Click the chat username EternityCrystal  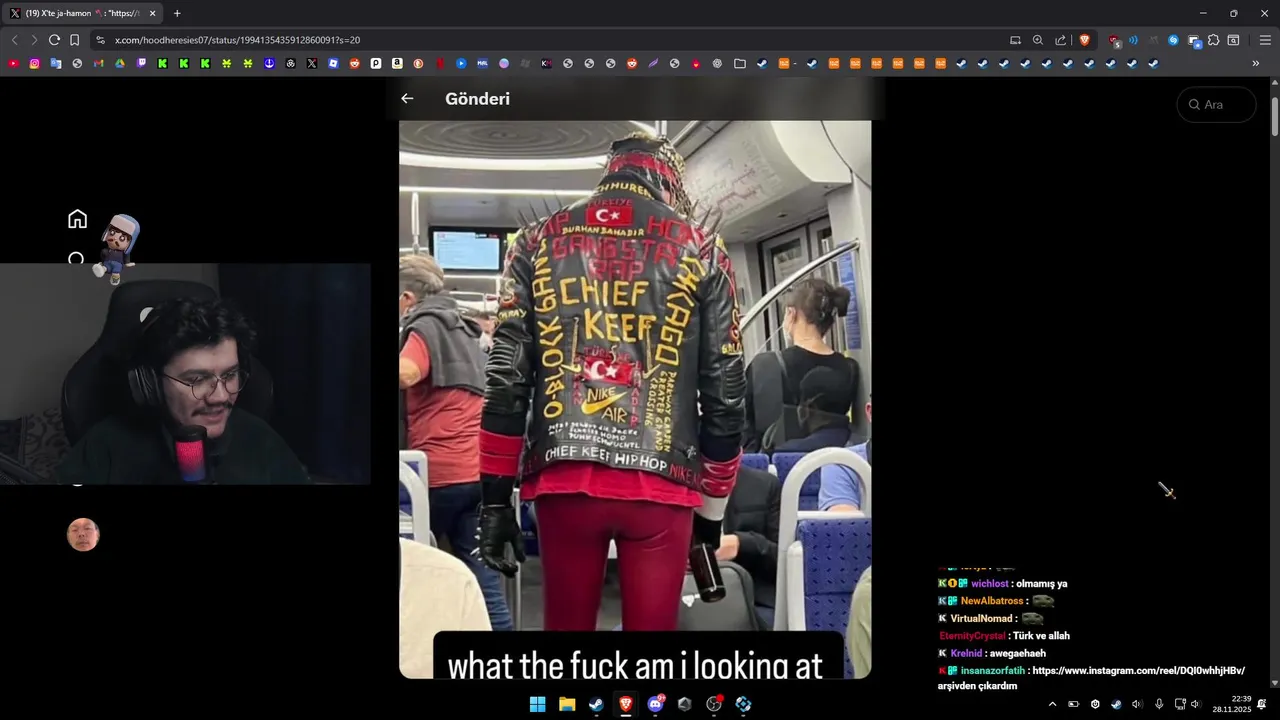click(972, 636)
